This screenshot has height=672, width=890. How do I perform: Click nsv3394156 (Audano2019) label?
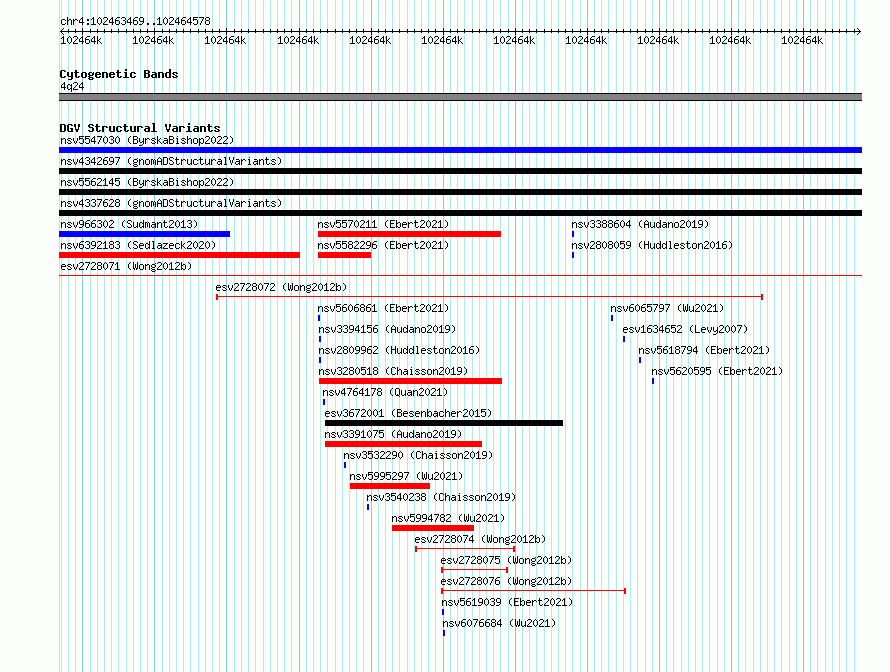point(387,329)
